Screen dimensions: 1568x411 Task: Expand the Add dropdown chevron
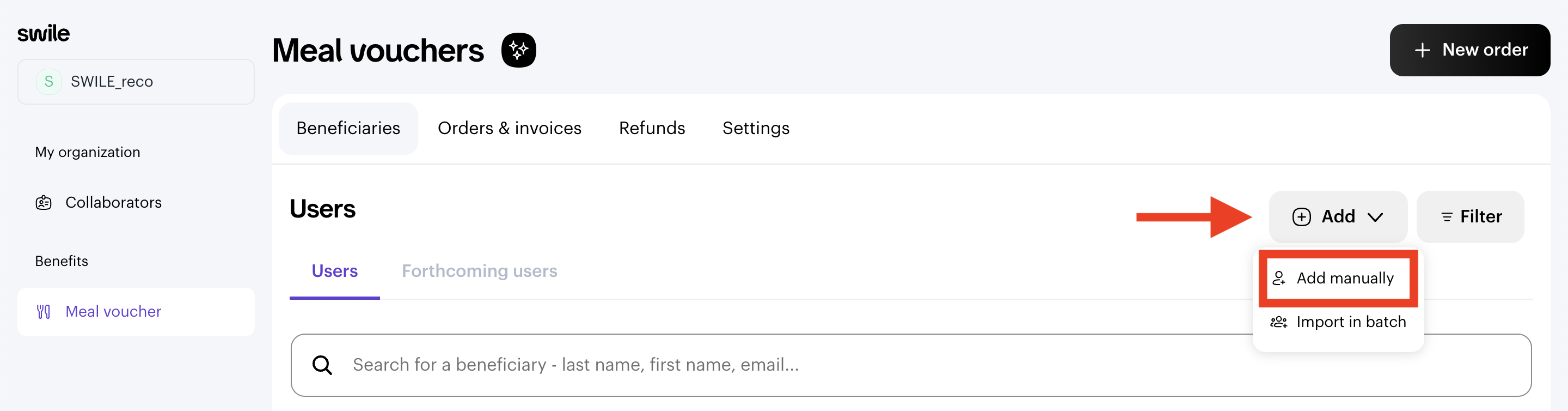(1375, 217)
